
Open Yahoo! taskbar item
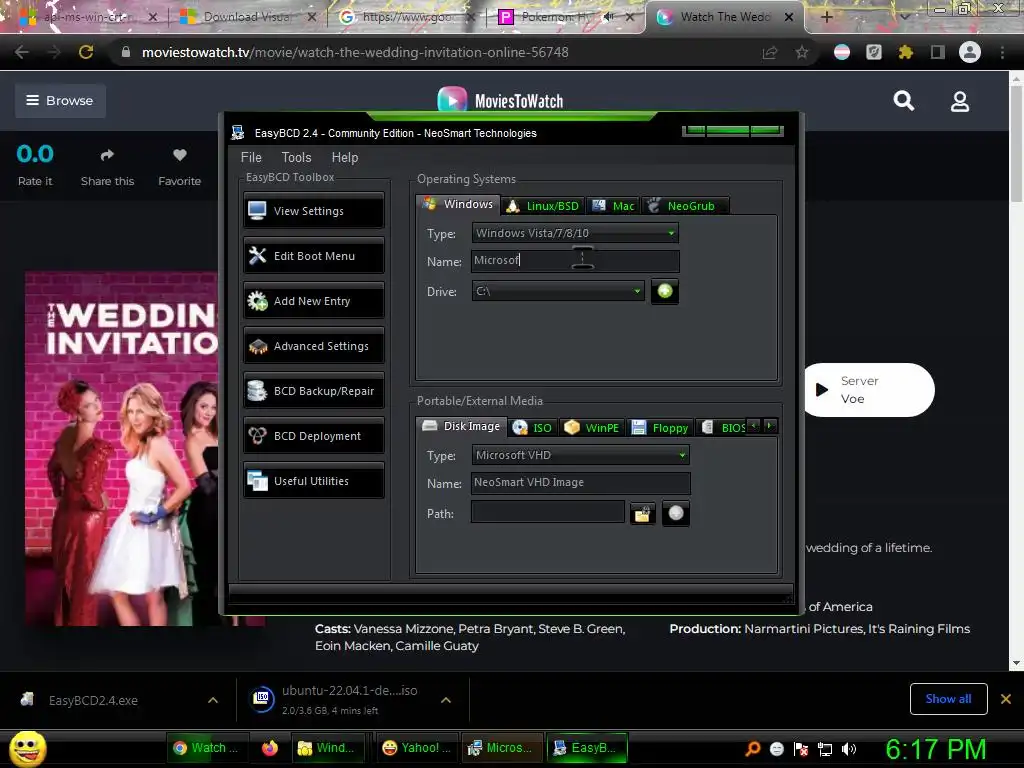point(417,748)
